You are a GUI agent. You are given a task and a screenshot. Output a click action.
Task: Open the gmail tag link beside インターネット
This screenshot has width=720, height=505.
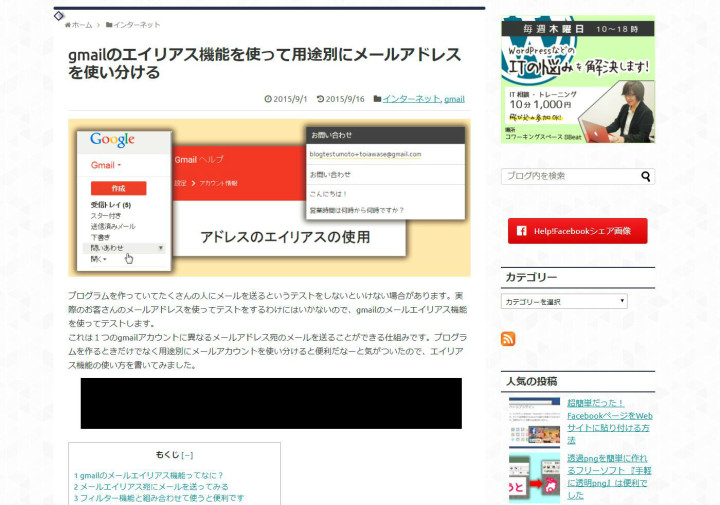(x=454, y=99)
